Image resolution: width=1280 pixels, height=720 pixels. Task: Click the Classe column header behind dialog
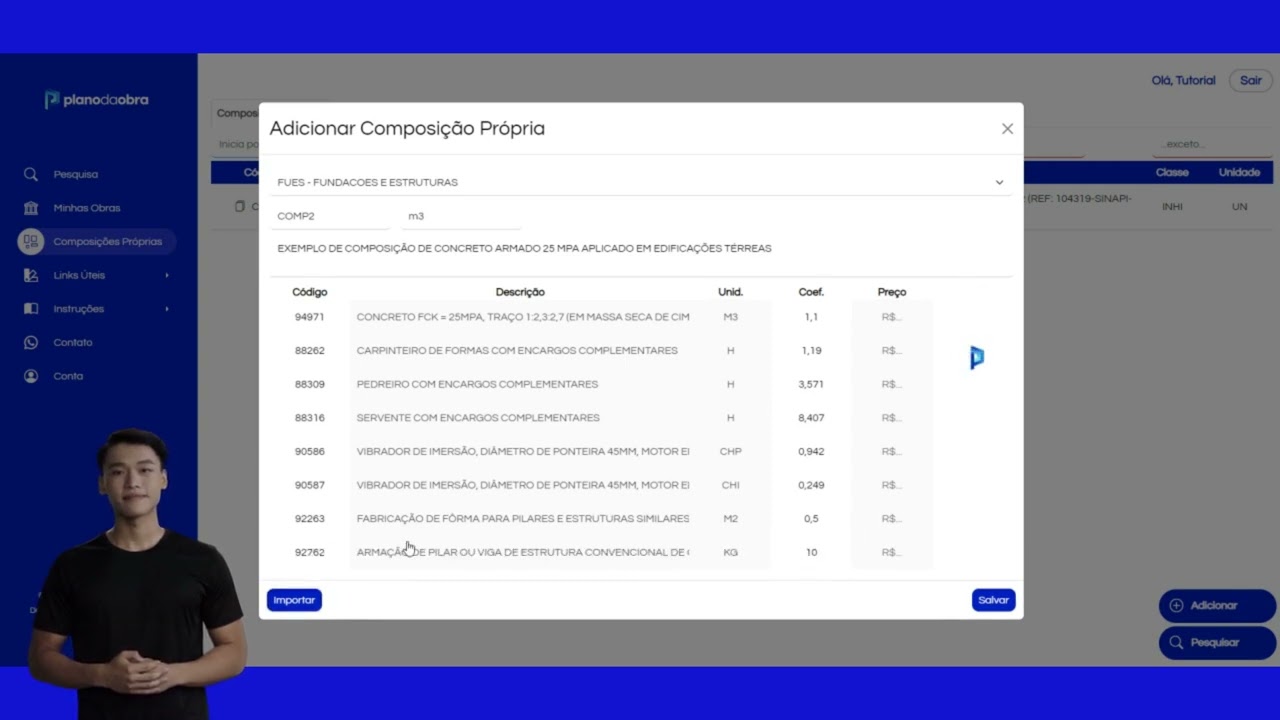click(x=1172, y=173)
